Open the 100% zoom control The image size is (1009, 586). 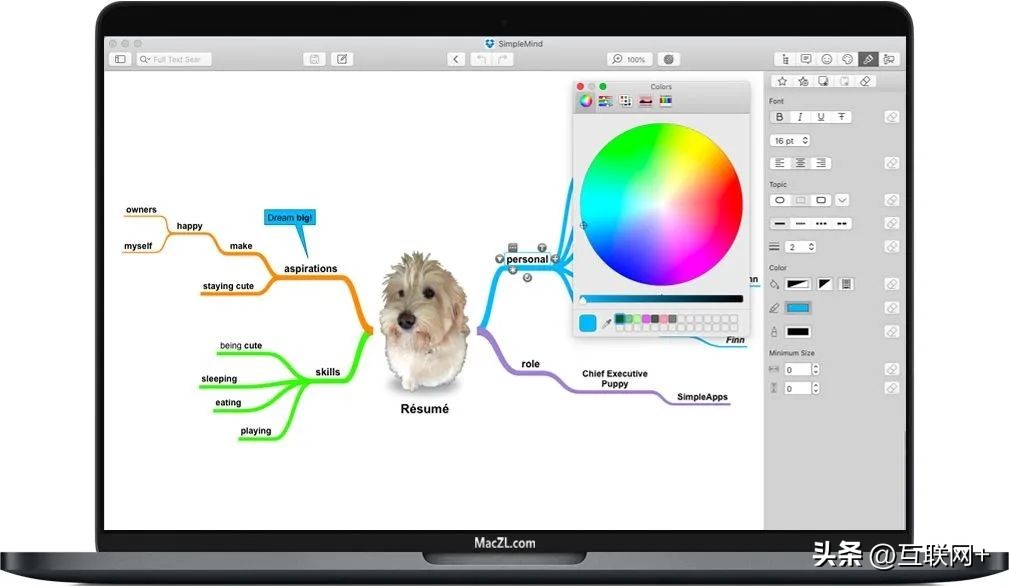(x=629, y=59)
